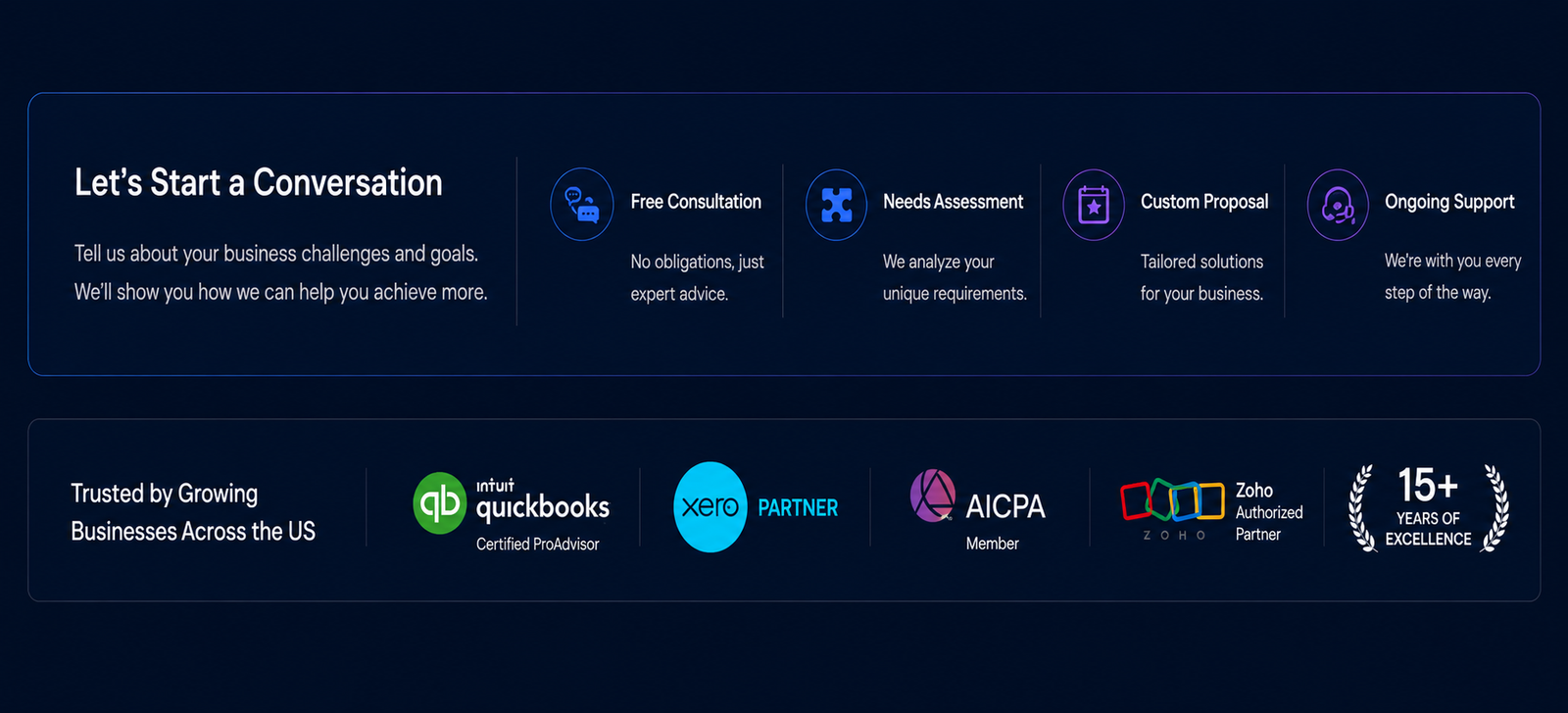
Task: Click the Needs Assessment puzzle piece icon
Action: click(836, 205)
